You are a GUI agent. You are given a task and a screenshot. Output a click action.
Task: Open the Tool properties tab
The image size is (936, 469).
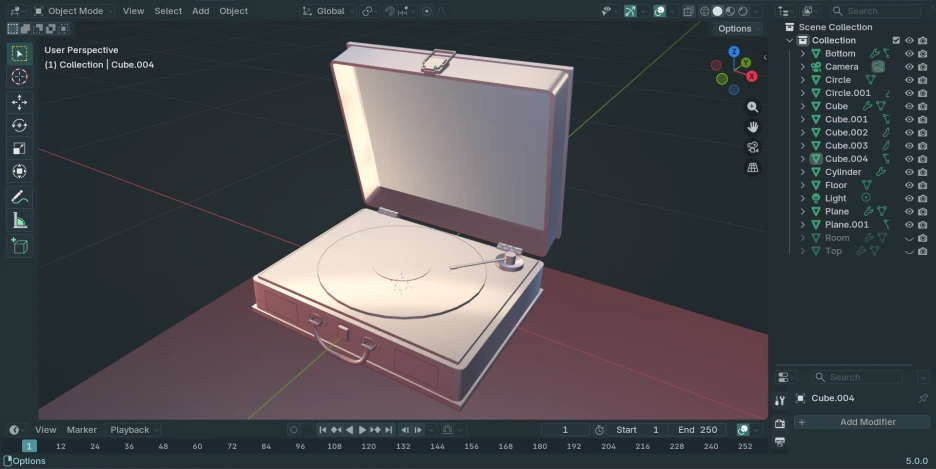click(780, 401)
